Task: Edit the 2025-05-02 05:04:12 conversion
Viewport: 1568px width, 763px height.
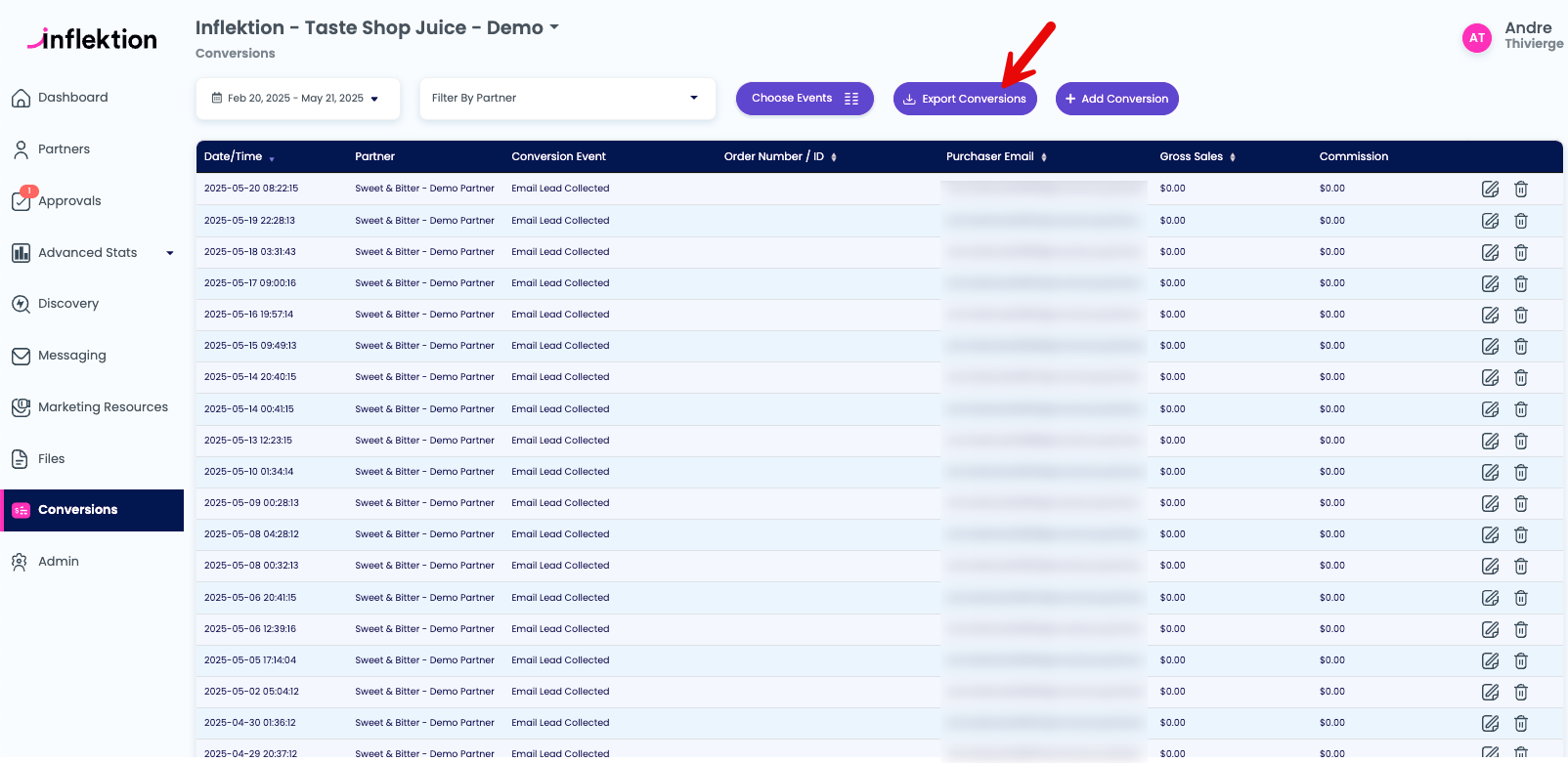Action: click(1490, 692)
